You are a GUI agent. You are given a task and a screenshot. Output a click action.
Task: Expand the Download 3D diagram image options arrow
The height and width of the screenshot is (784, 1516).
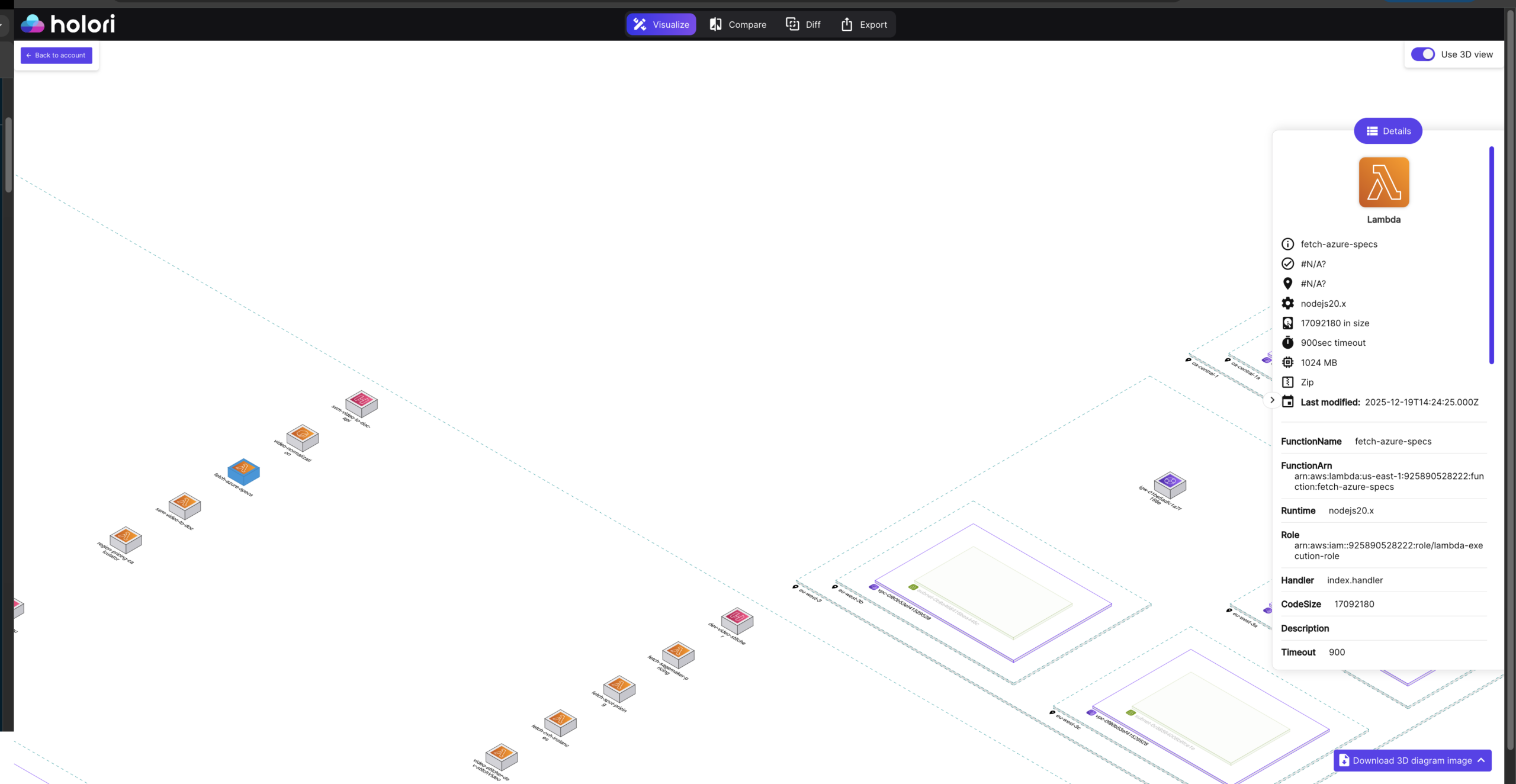coord(1481,760)
